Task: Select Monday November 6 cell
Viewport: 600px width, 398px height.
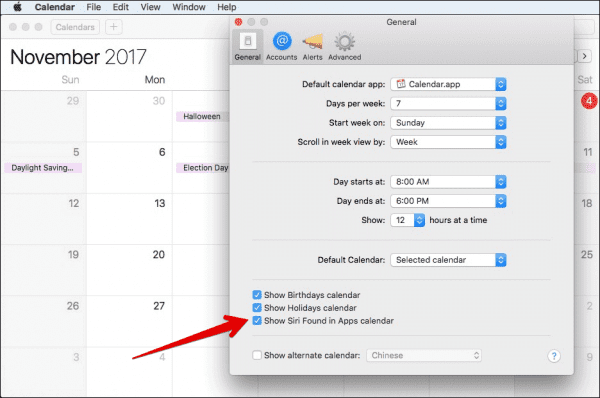Action: pyautogui.click(x=129, y=168)
